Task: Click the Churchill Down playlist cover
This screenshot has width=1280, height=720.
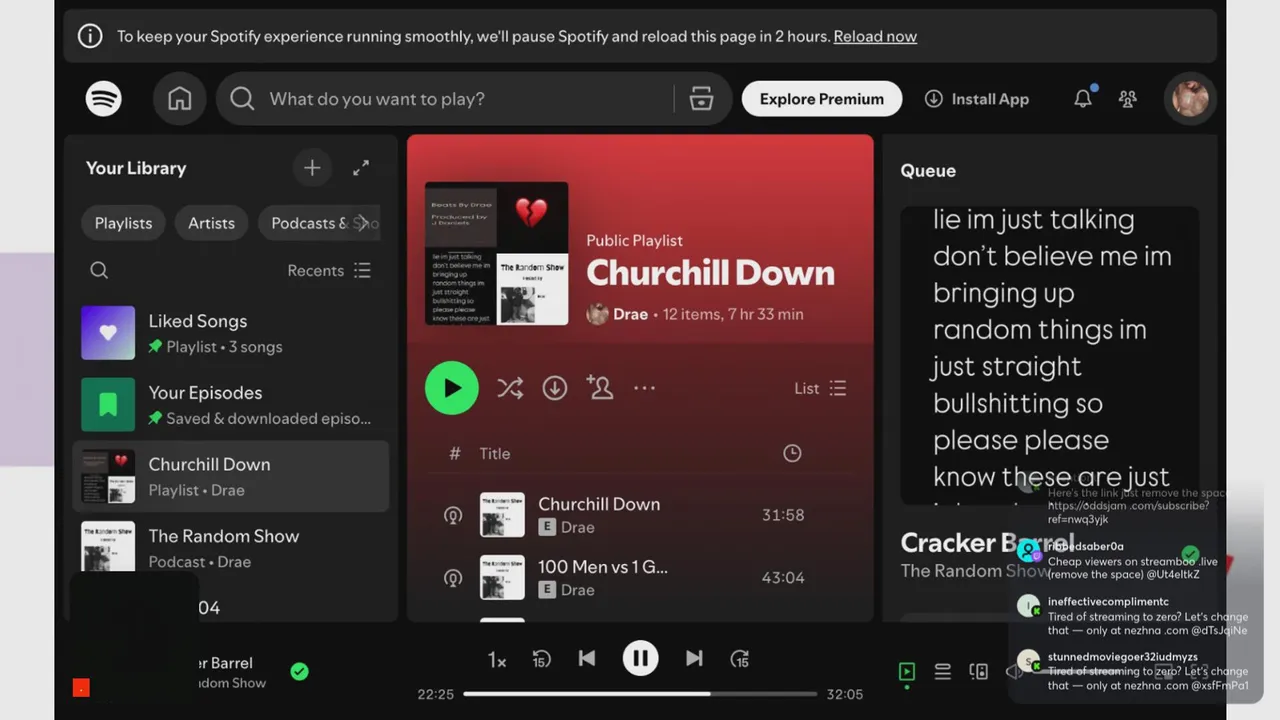Action: [497, 254]
